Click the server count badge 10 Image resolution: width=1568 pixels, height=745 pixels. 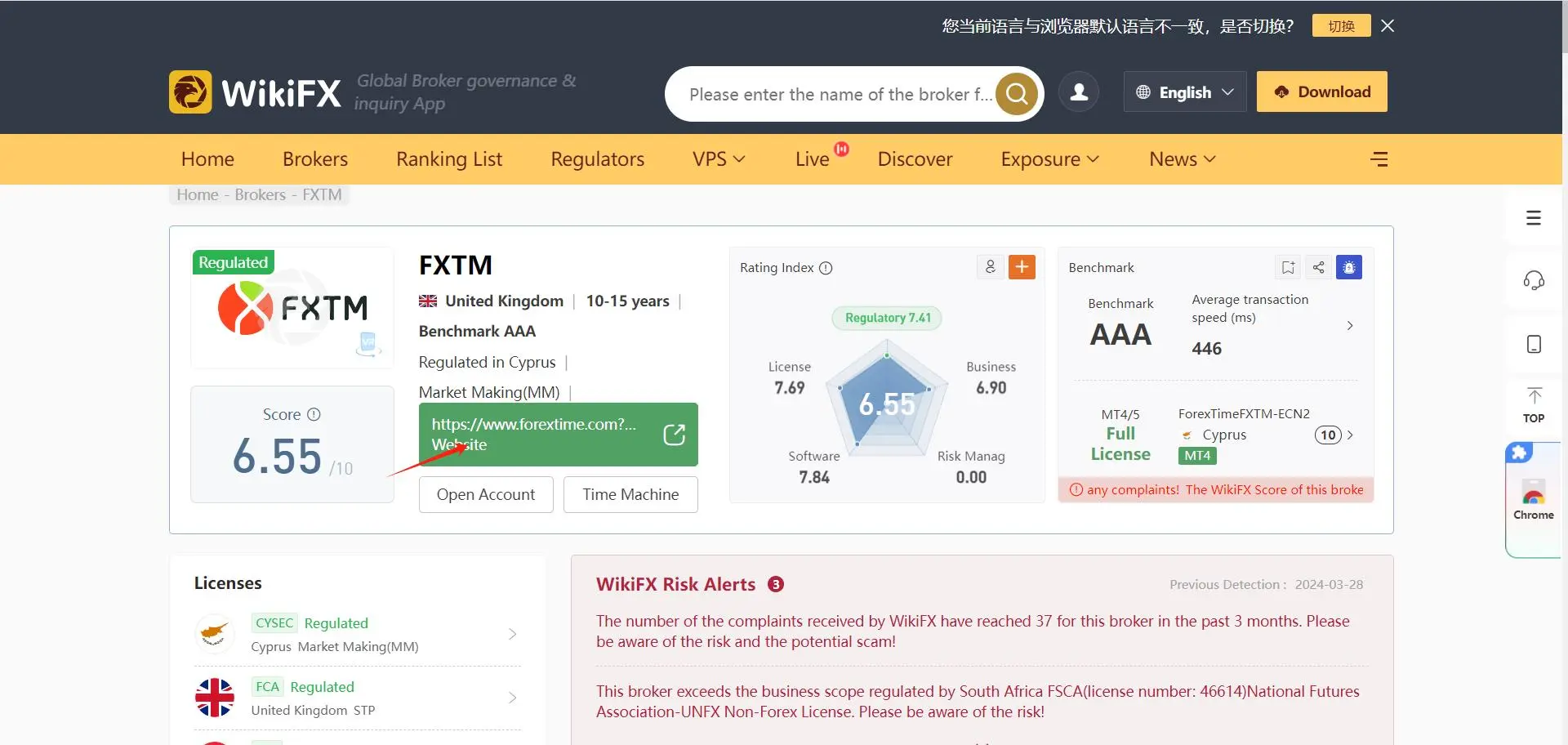[1328, 435]
